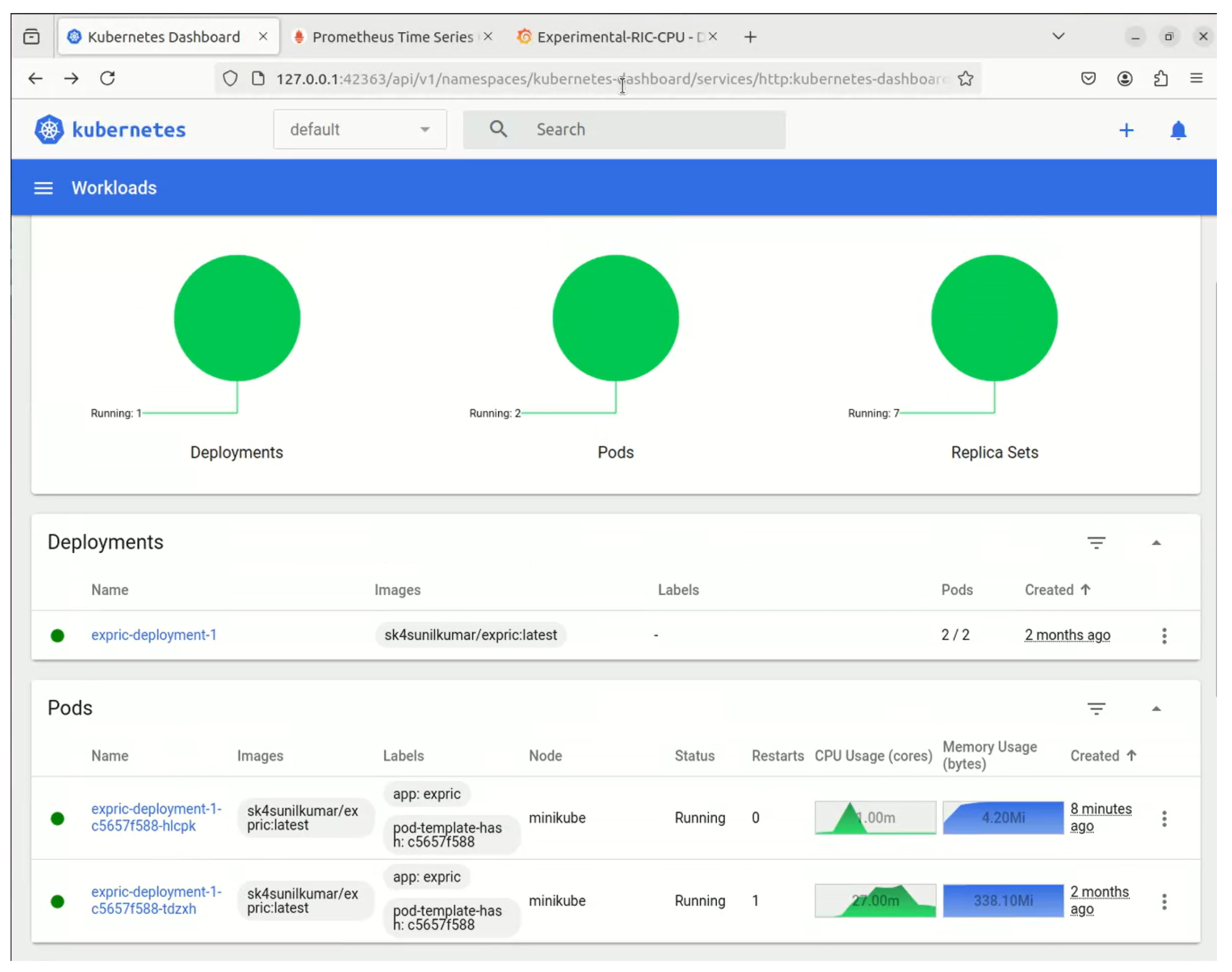
Task: Open actions menu for tdzxh pod
Action: 1164,902
